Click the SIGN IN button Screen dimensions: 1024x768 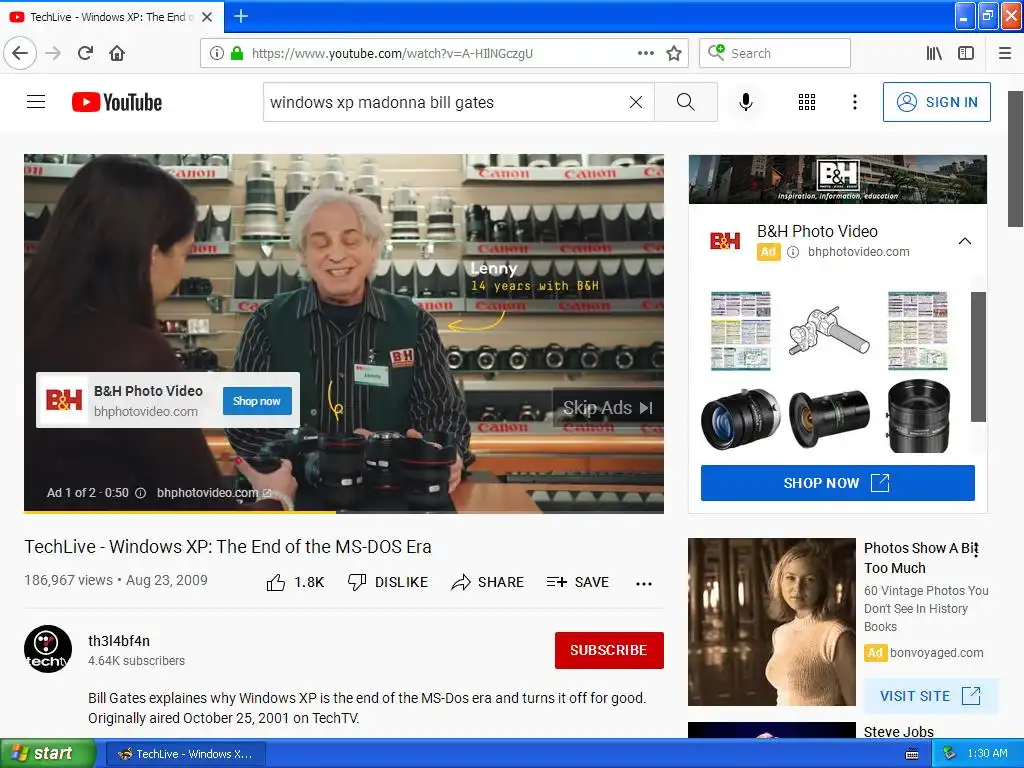point(936,102)
